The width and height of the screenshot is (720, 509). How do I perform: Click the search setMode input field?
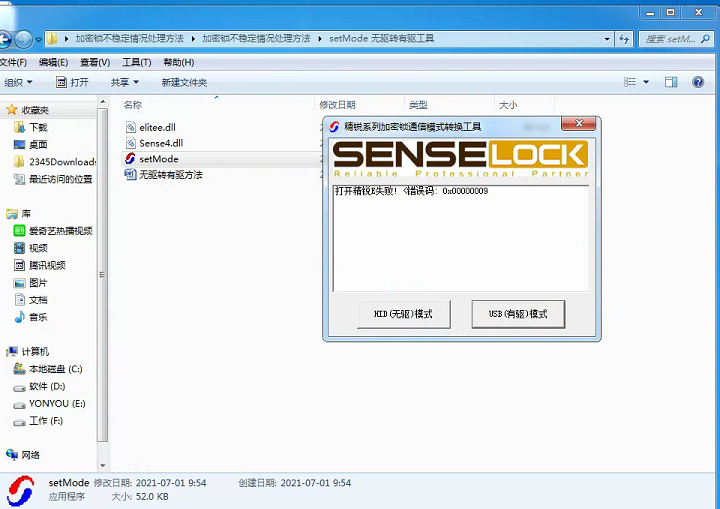(670, 39)
